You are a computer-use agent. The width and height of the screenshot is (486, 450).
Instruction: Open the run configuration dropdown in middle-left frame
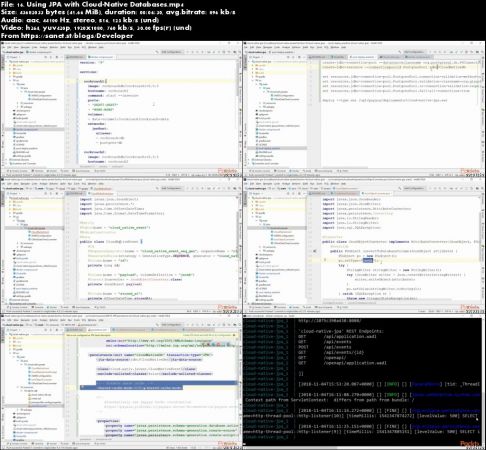pyautogui.click(x=171, y=189)
